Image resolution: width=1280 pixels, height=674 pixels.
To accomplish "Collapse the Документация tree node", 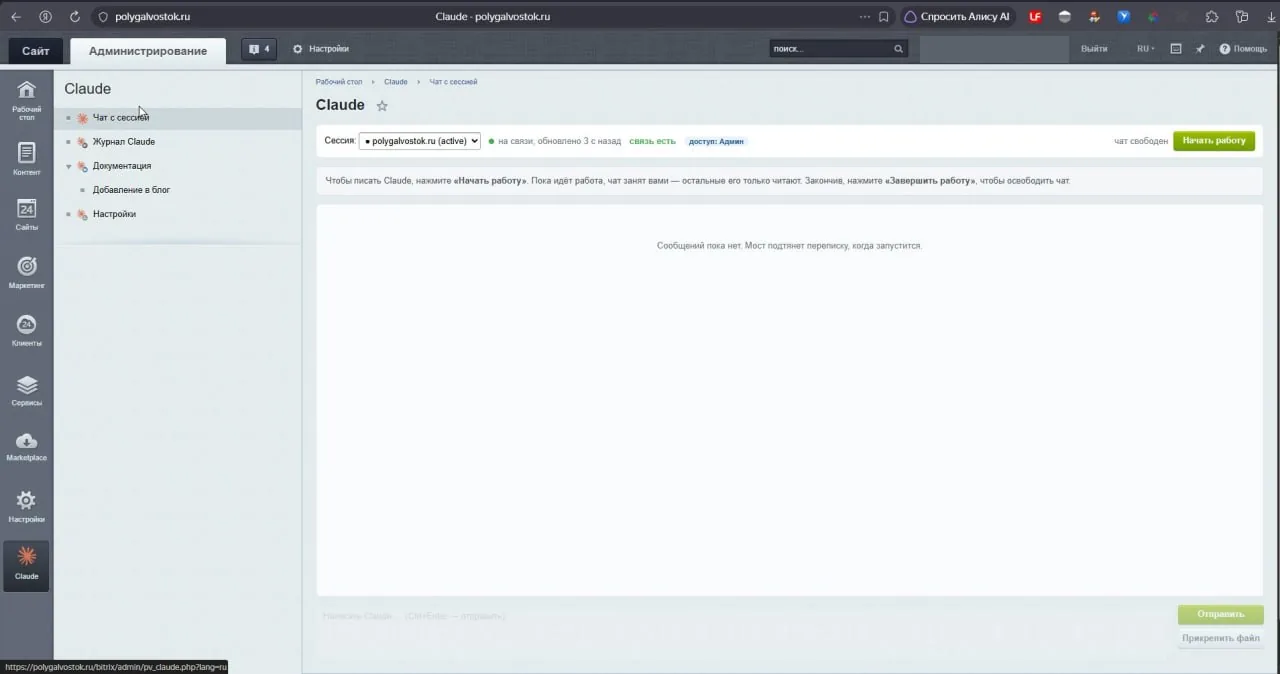I will (x=69, y=166).
